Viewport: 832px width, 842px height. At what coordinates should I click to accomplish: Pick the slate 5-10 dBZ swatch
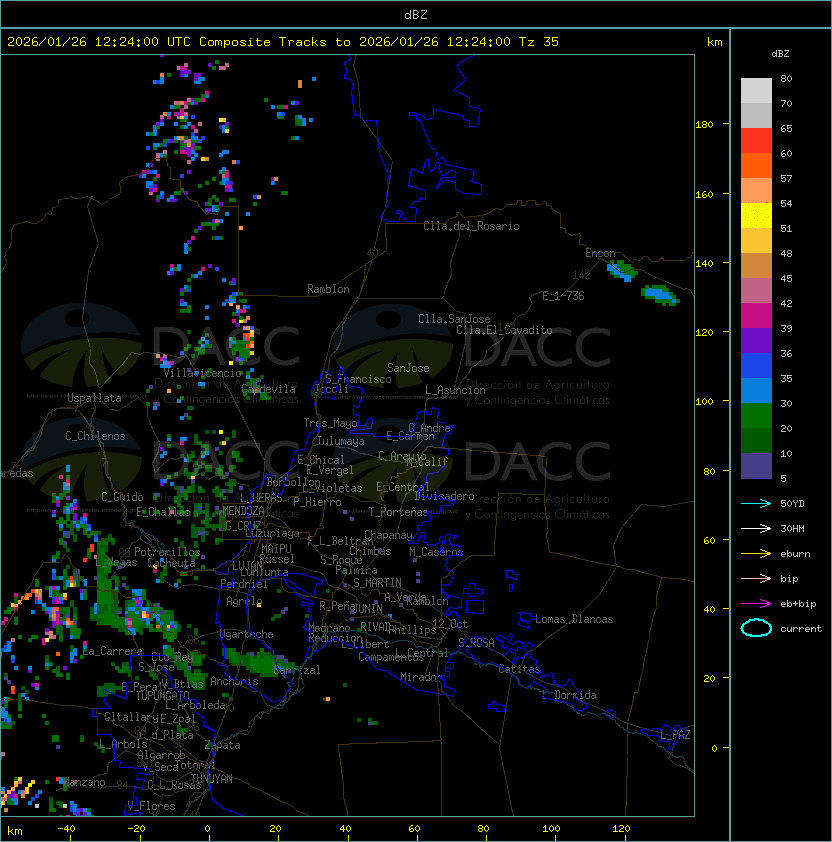click(x=756, y=466)
